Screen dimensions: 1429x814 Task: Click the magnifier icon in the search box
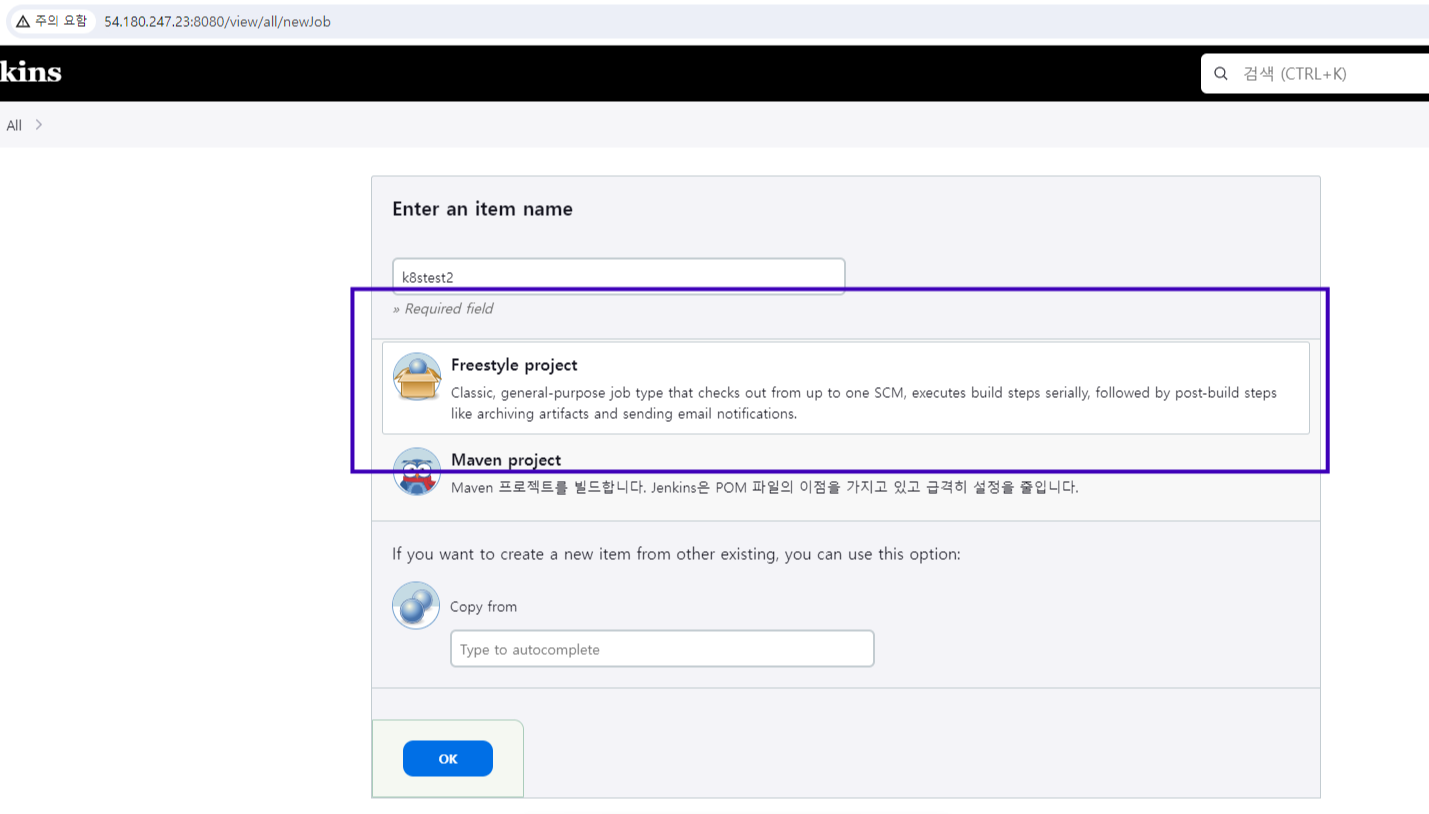pyautogui.click(x=1221, y=73)
